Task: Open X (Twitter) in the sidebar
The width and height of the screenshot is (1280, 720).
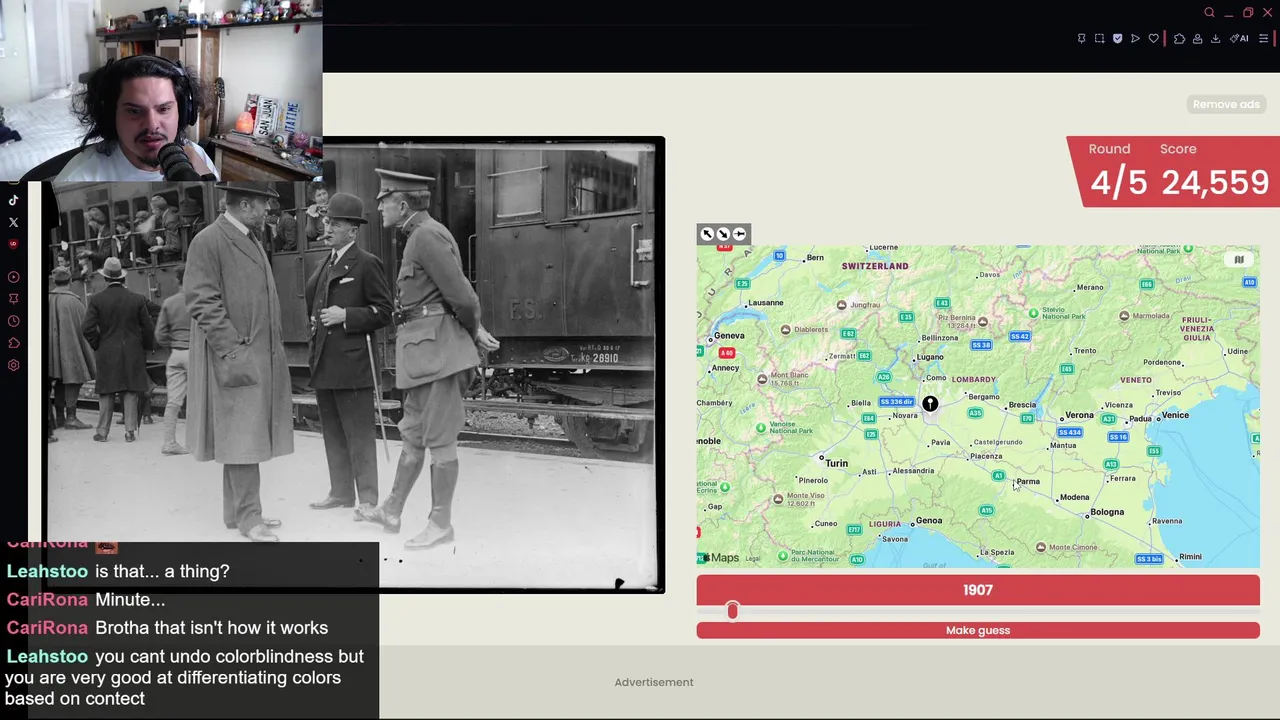Action: pyautogui.click(x=13, y=222)
